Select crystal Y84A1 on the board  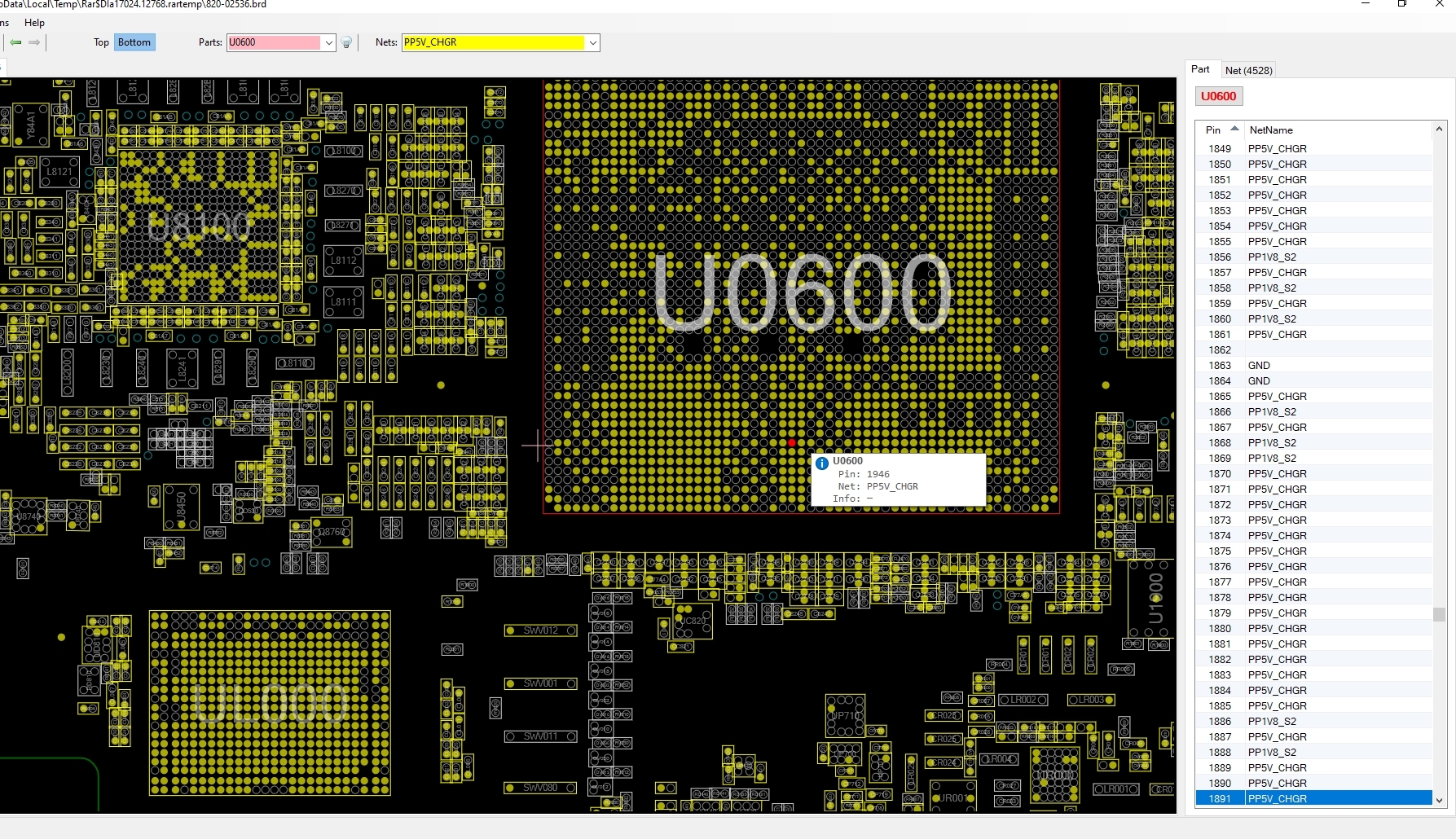click(30, 125)
